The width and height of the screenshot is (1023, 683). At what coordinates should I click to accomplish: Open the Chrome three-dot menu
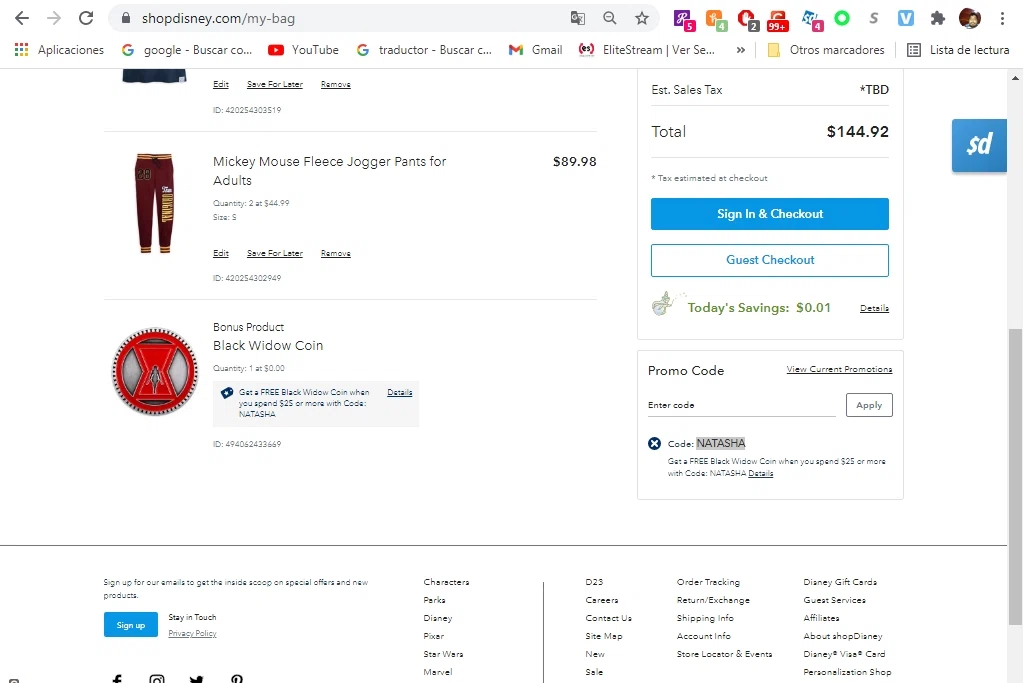[x=1002, y=18]
